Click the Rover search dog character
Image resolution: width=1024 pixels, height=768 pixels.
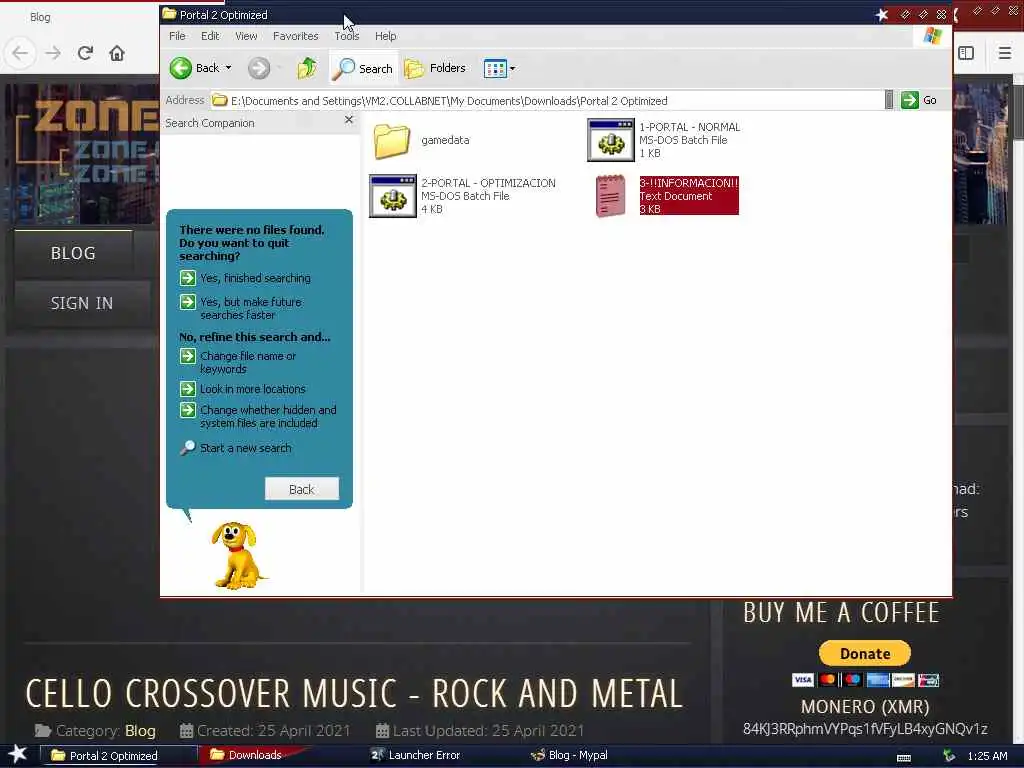click(x=238, y=555)
